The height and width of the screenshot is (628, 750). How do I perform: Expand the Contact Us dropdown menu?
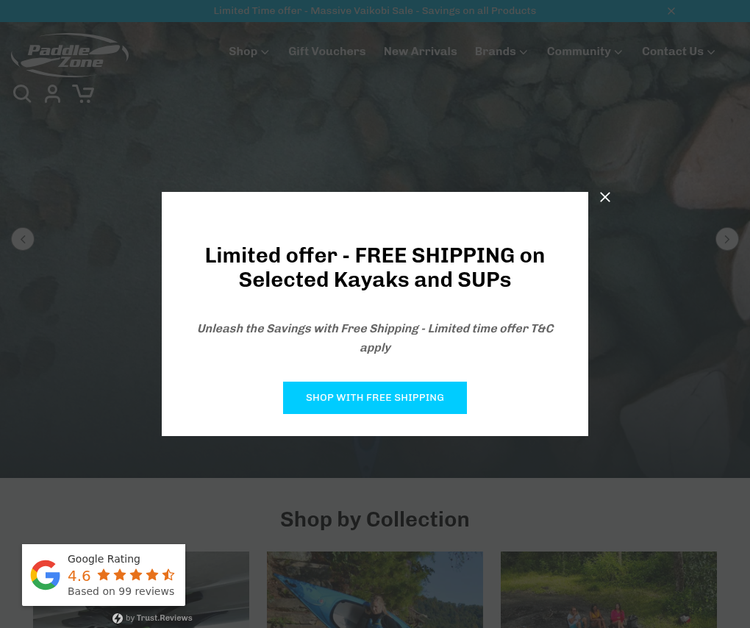pos(678,51)
